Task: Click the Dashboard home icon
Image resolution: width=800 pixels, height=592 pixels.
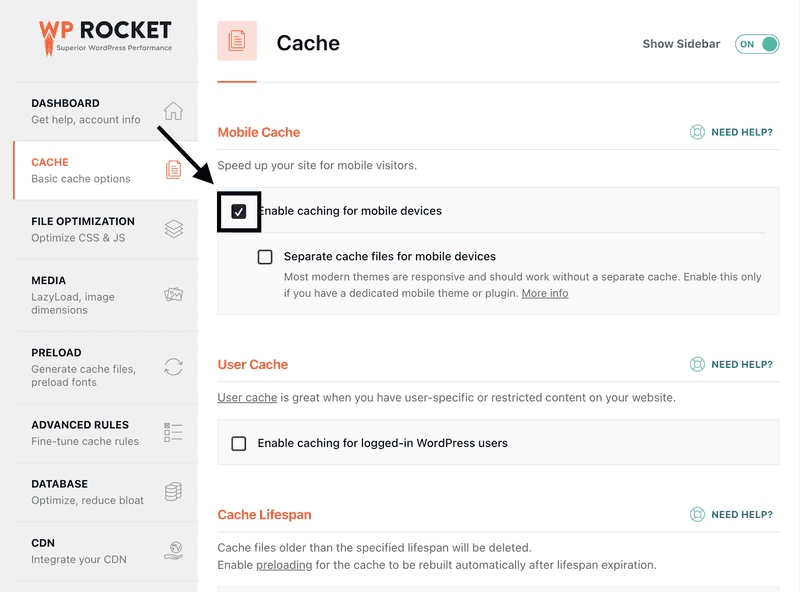Action: pyautogui.click(x=173, y=111)
